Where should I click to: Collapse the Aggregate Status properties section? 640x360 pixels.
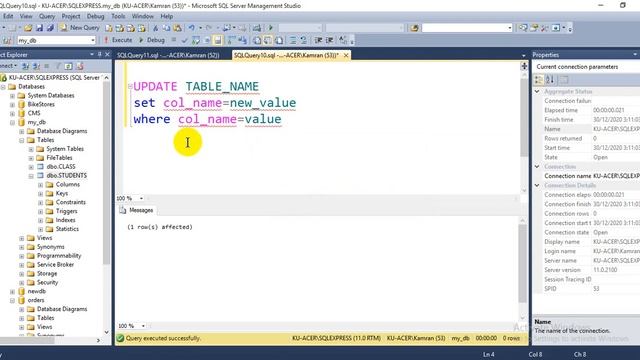pos(537,91)
